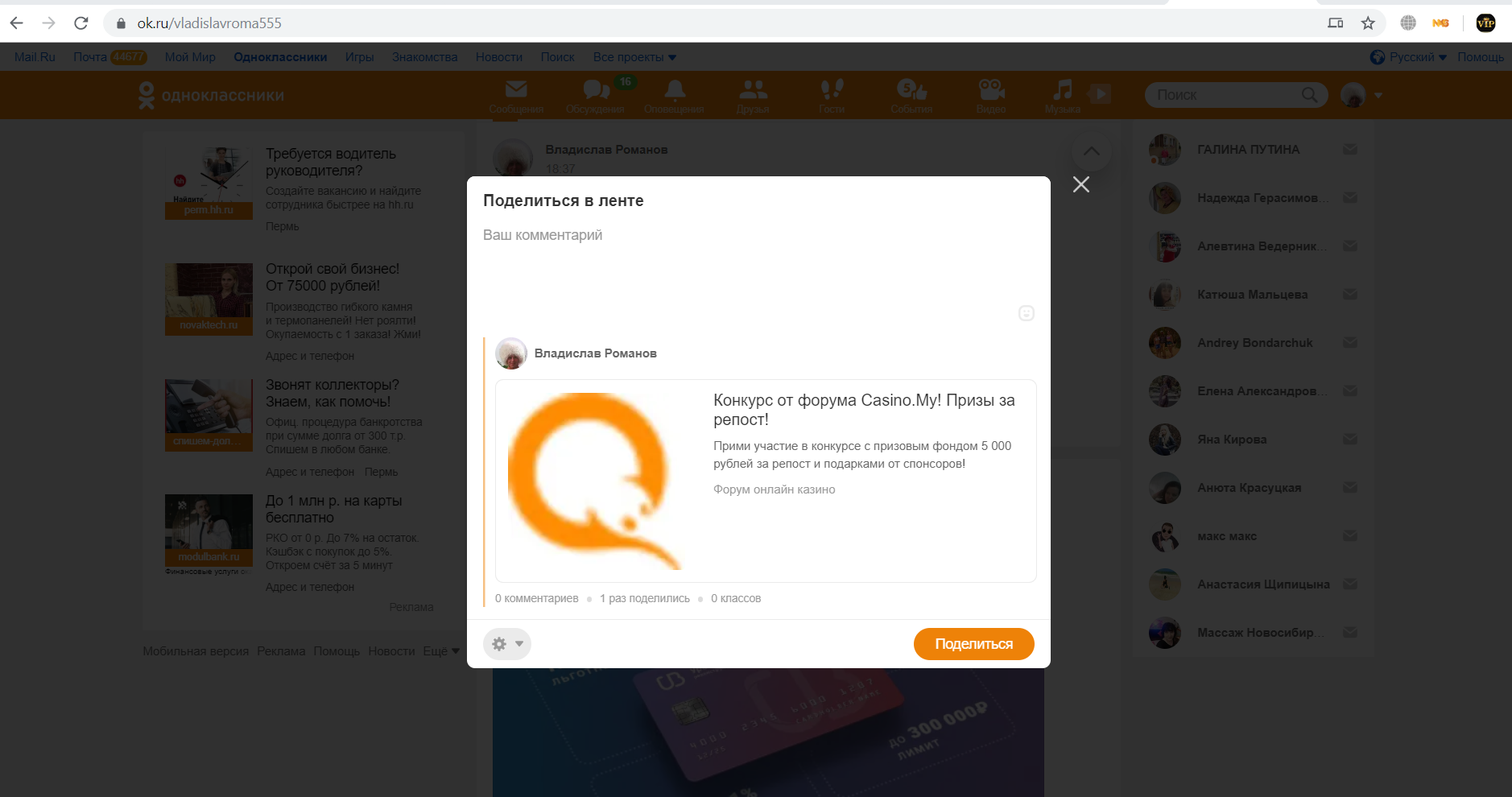The image size is (1512, 797).
Task: Open Алевтина Ведерник friend avatar
Action: click(x=1165, y=246)
